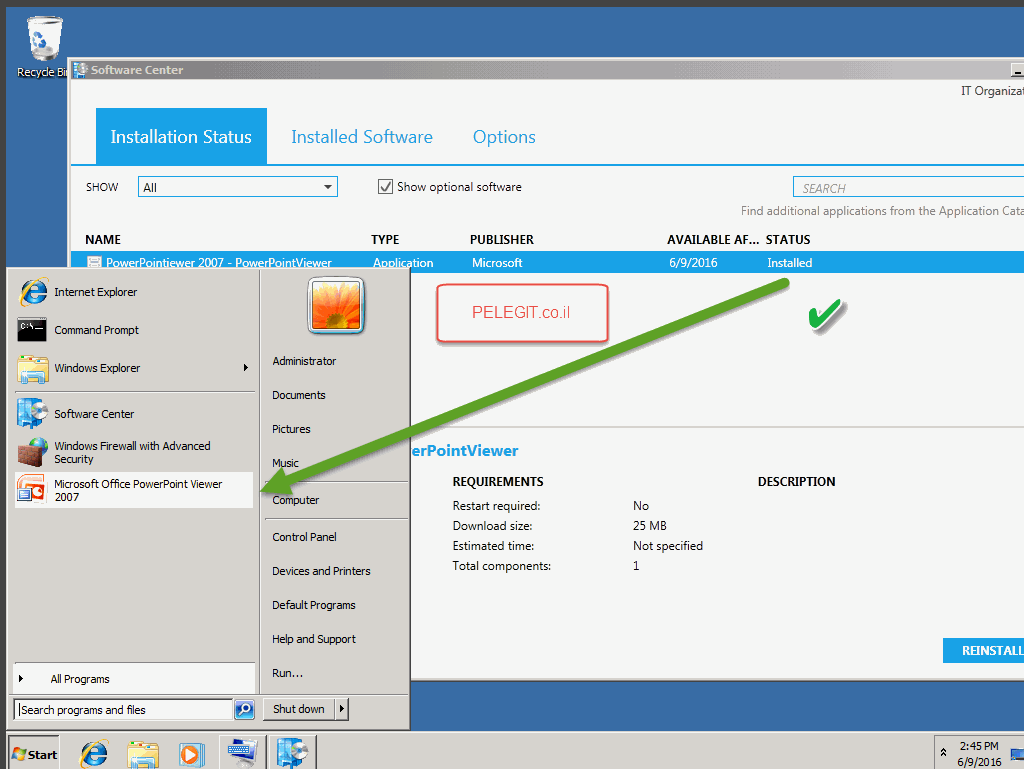
Task: Switch to Software Center taskbar icon
Action: coord(292,753)
